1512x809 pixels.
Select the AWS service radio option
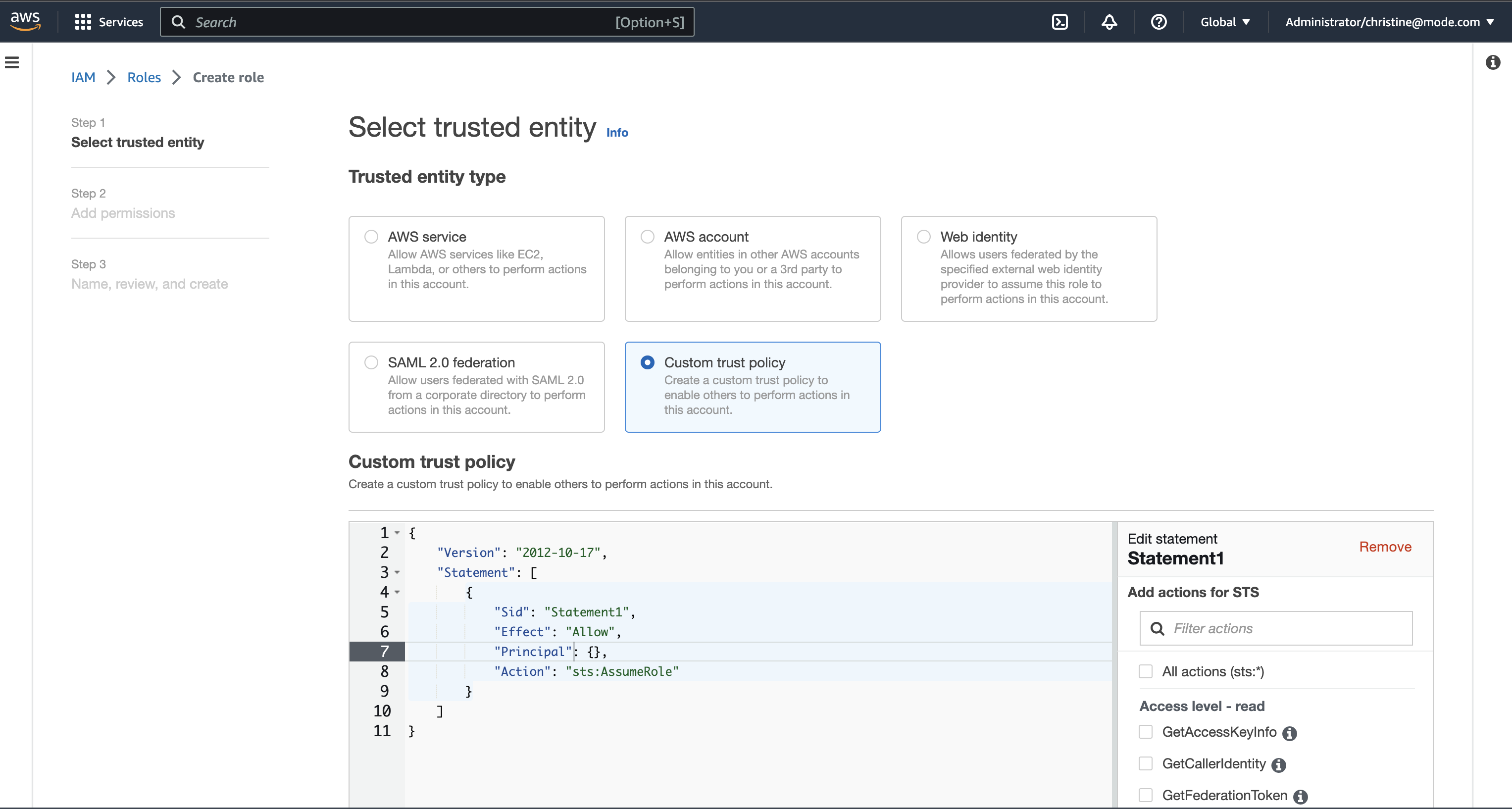click(x=371, y=237)
